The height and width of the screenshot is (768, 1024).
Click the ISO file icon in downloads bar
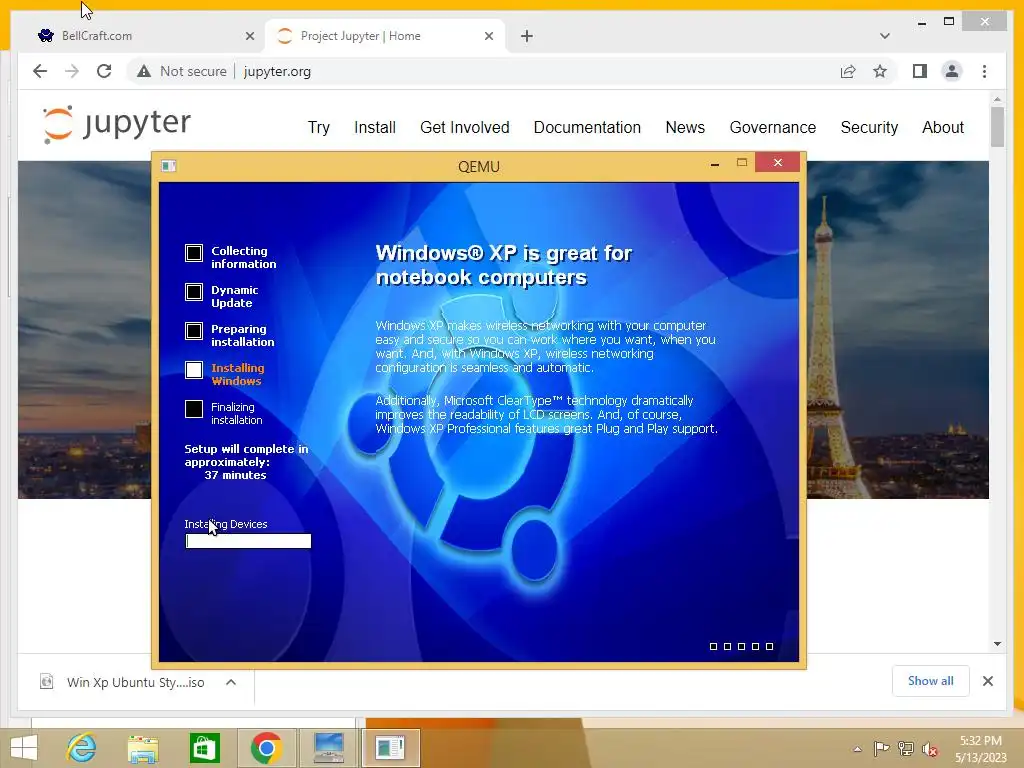(x=46, y=682)
